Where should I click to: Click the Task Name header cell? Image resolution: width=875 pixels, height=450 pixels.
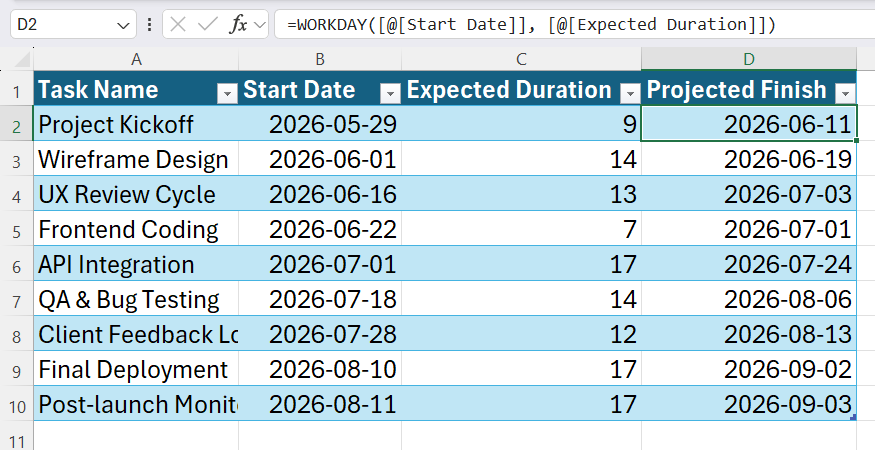(136, 88)
